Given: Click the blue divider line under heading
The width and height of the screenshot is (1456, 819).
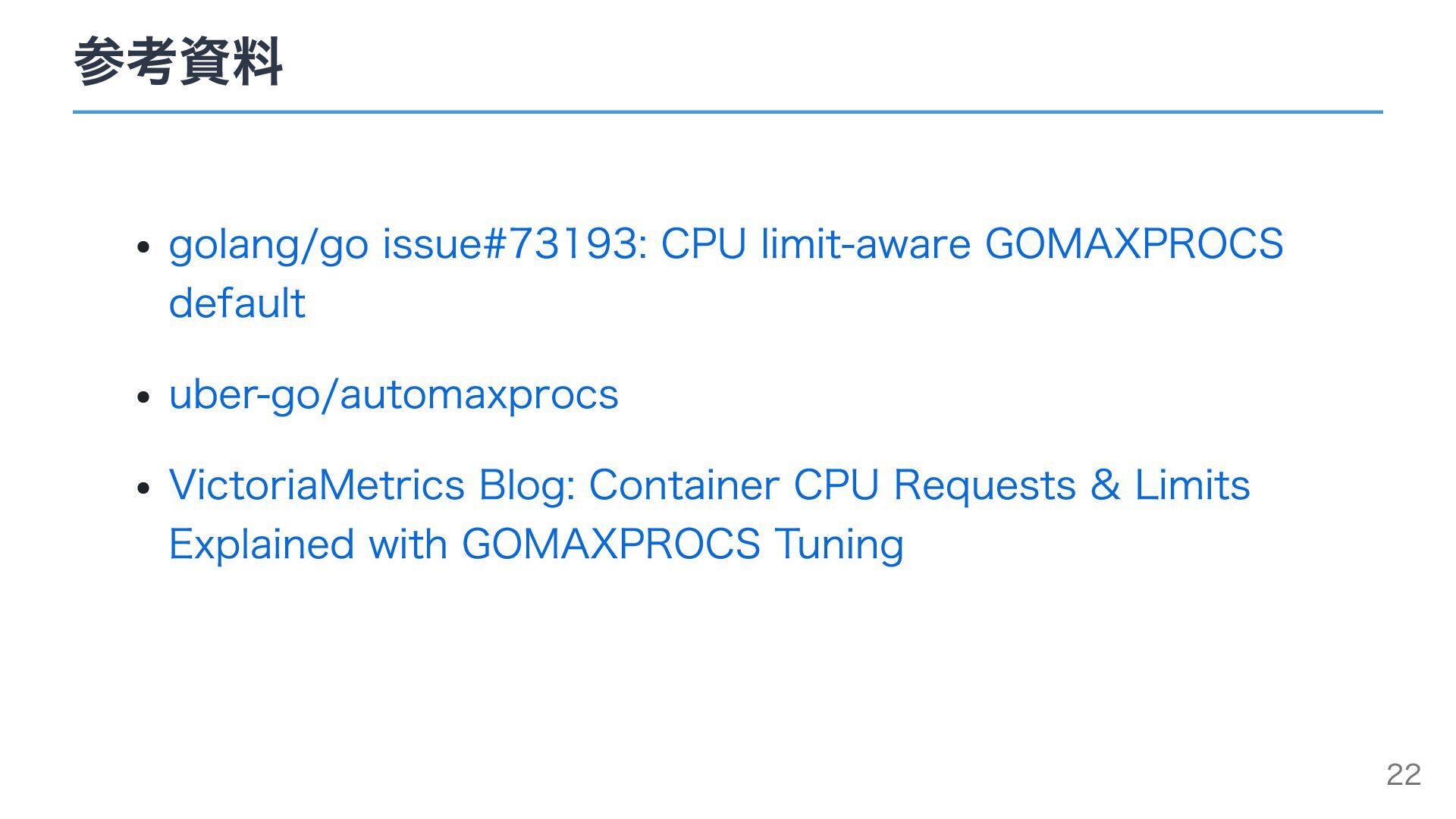Looking at the screenshot, I should coord(728,112).
